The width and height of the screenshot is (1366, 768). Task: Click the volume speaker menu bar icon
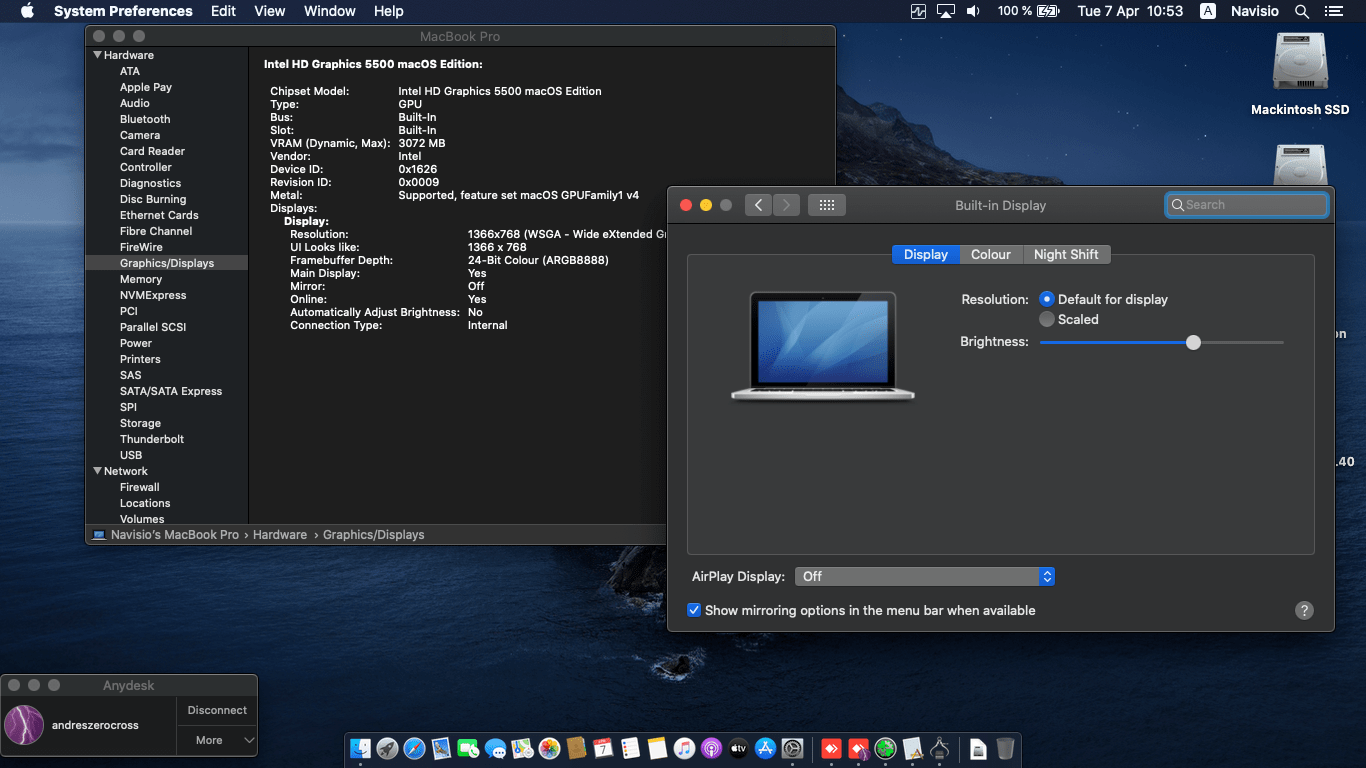tap(973, 11)
